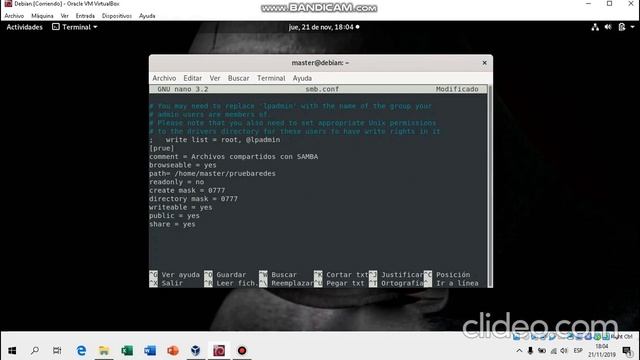This screenshot has width=640, height=360.
Task: Expand the GNOME system menu arrow
Action: (632, 27)
